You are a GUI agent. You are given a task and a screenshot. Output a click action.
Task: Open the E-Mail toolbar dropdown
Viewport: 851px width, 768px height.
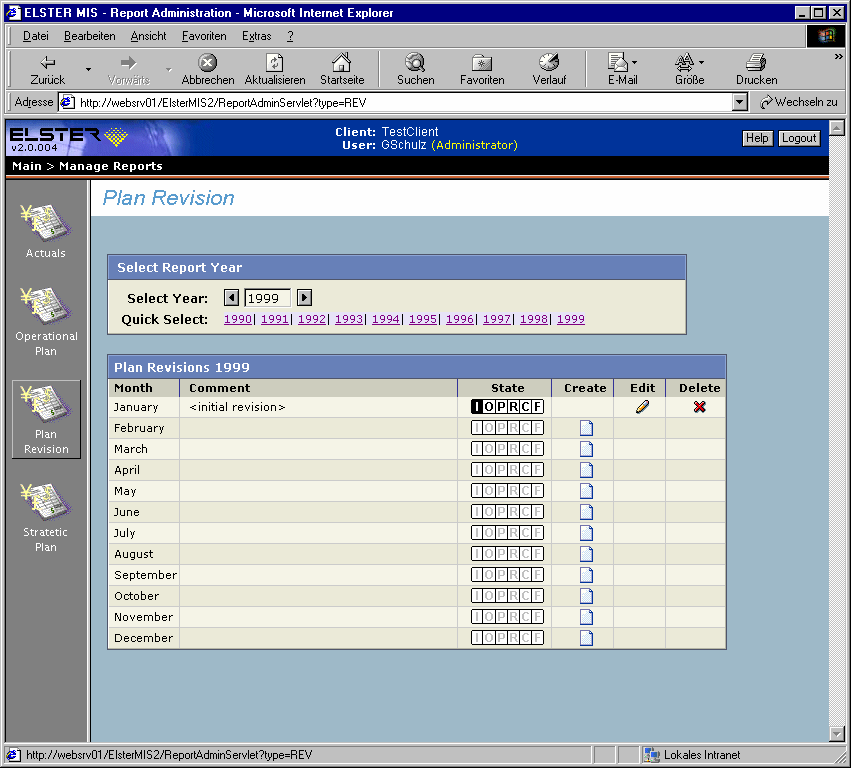tap(634, 63)
